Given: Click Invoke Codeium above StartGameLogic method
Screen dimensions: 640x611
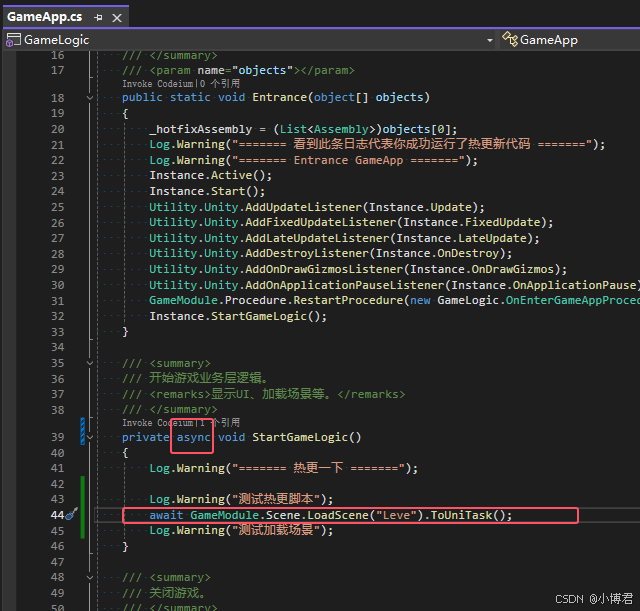Looking at the screenshot, I should coord(158,423).
